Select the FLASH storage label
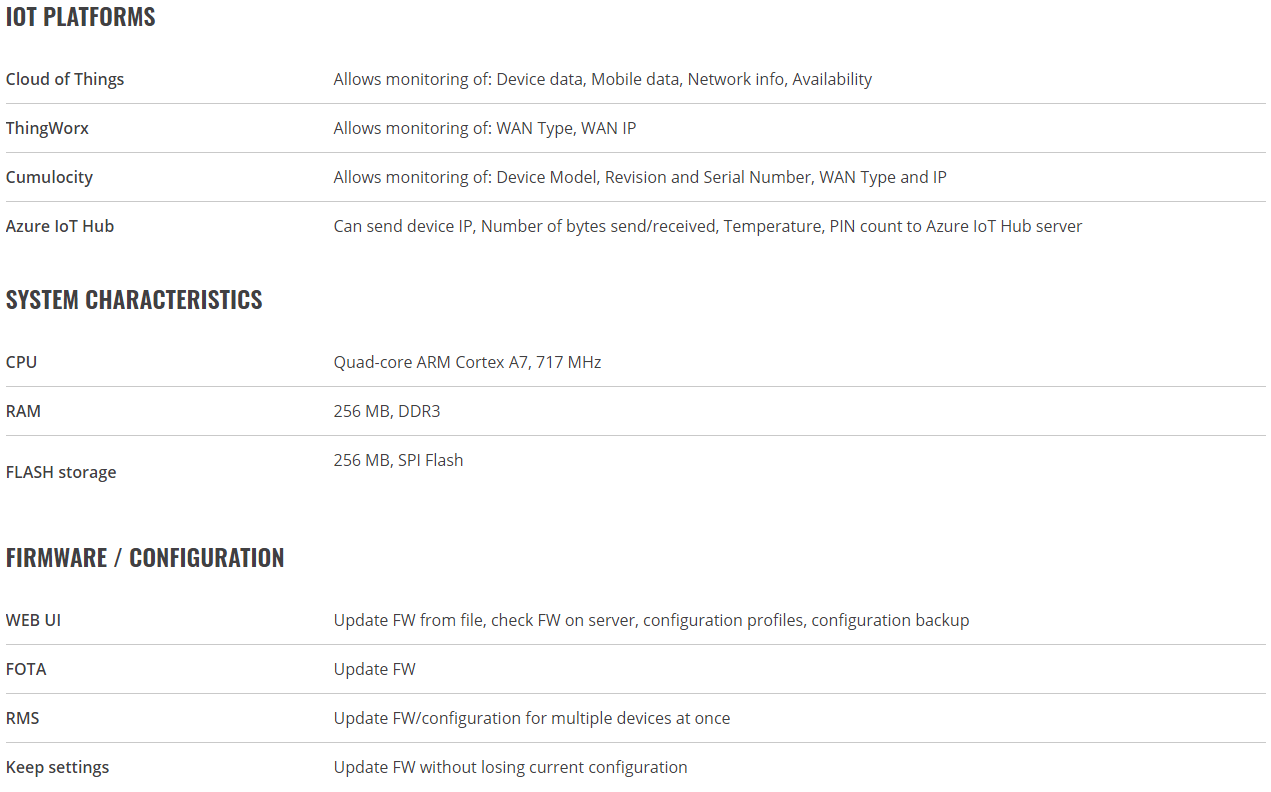This screenshot has height=792, width=1271. pos(61,472)
